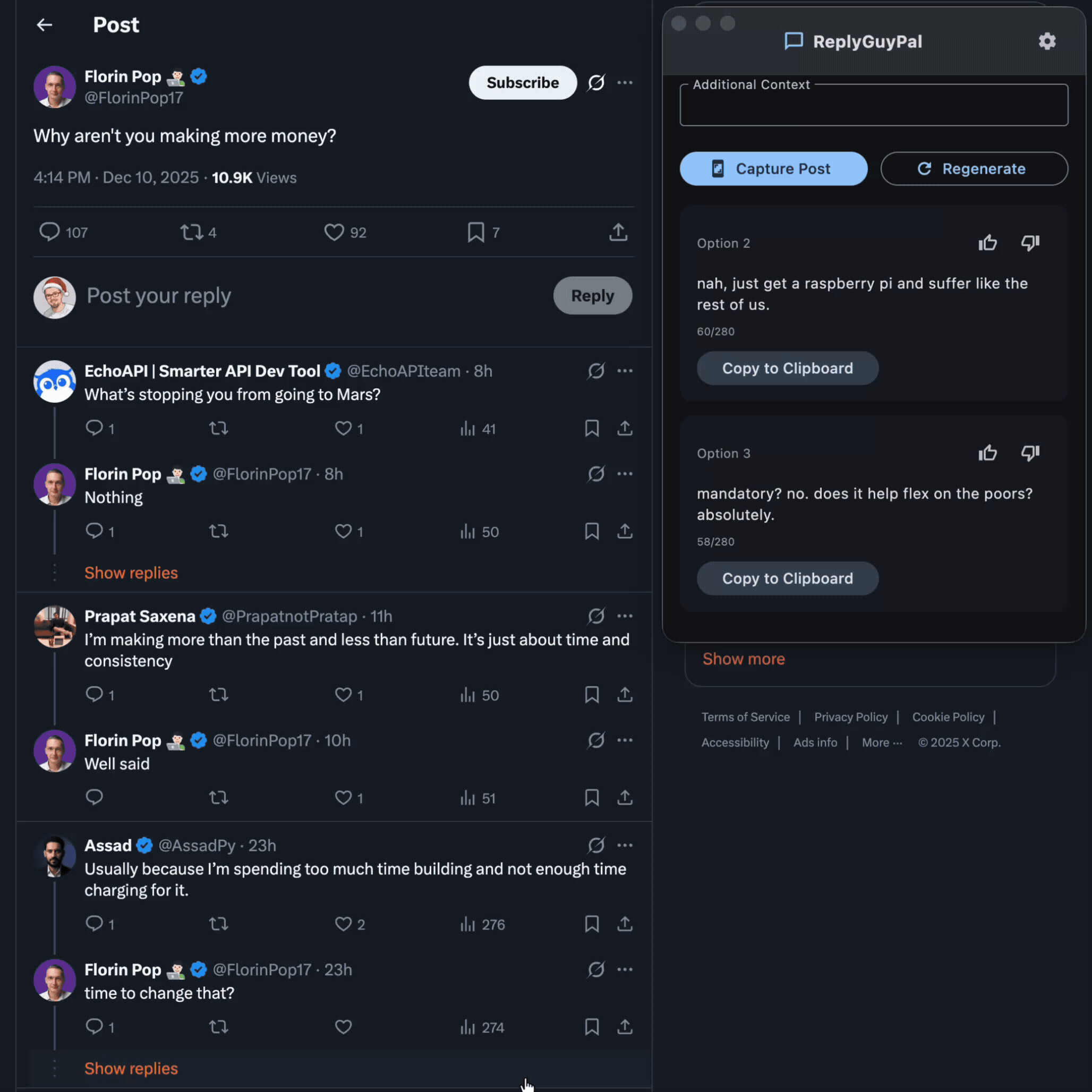Open Privacy Policy link
Image resolution: width=1092 pixels, height=1092 pixels.
coord(851,717)
